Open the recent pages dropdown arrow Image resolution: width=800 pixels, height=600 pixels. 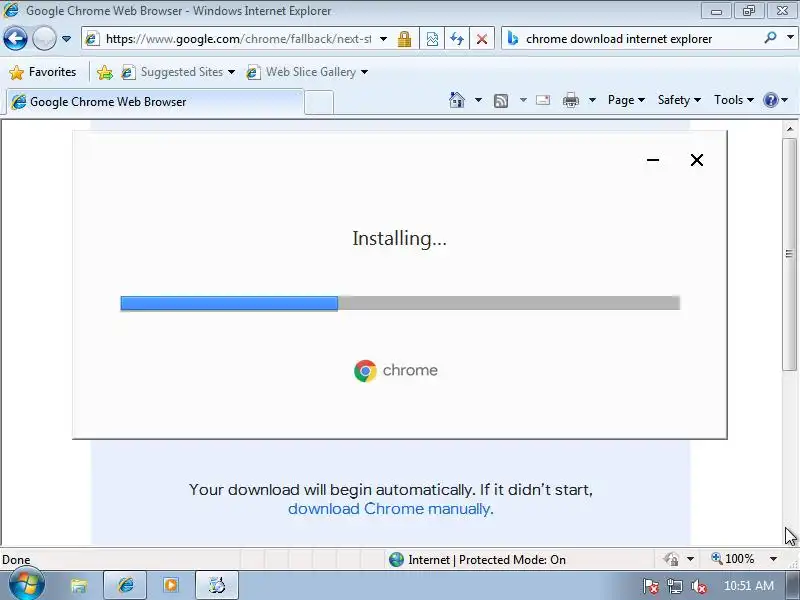coord(66,39)
